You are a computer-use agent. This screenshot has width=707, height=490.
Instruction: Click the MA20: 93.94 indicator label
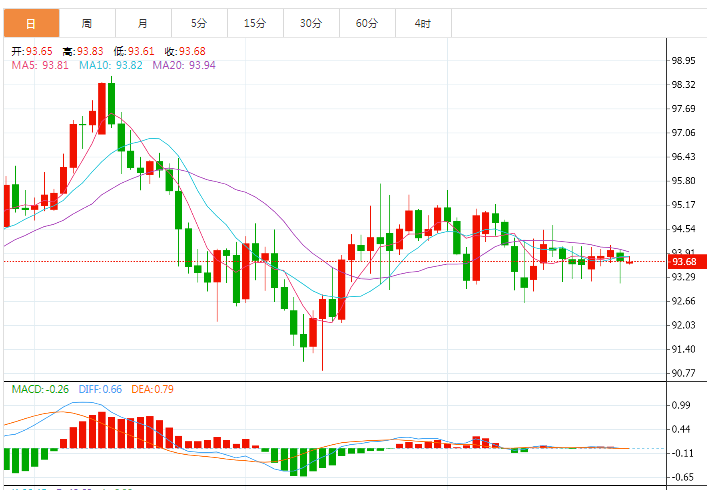pyautogui.click(x=184, y=65)
